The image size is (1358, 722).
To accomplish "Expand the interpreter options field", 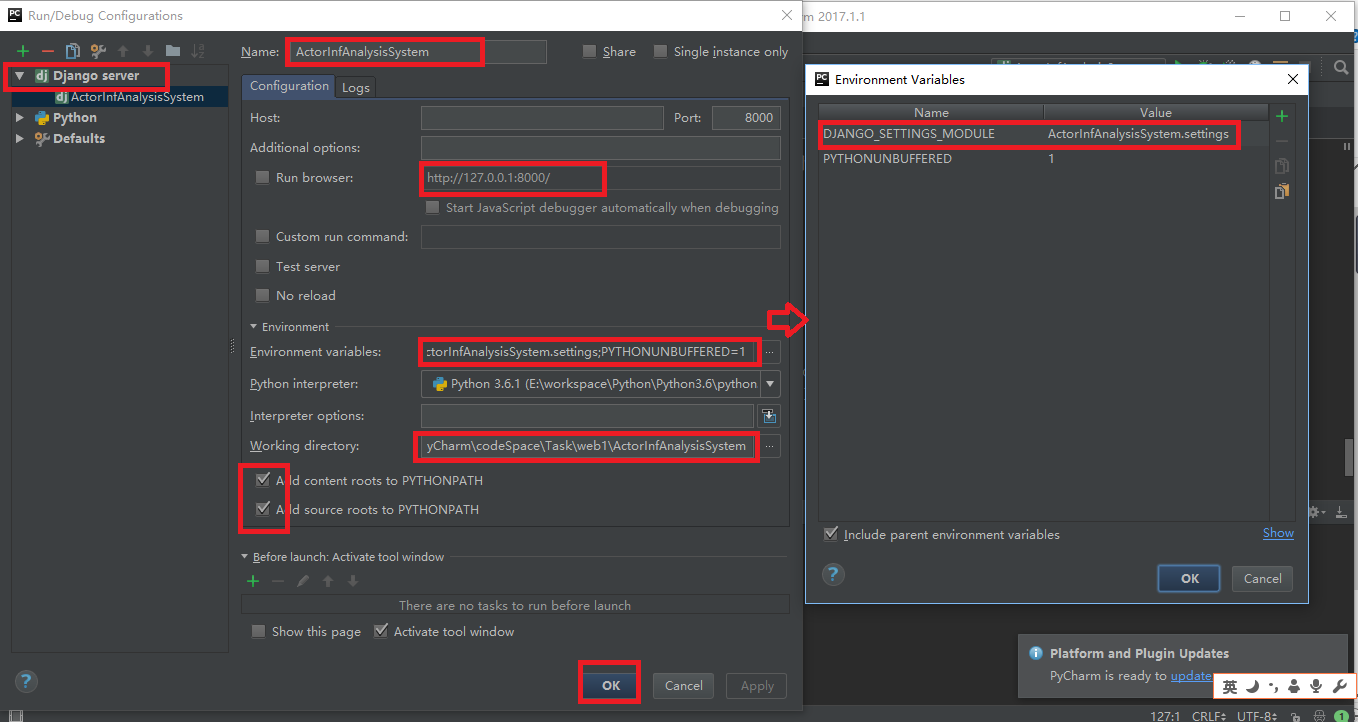I will [x=769, y=416].
